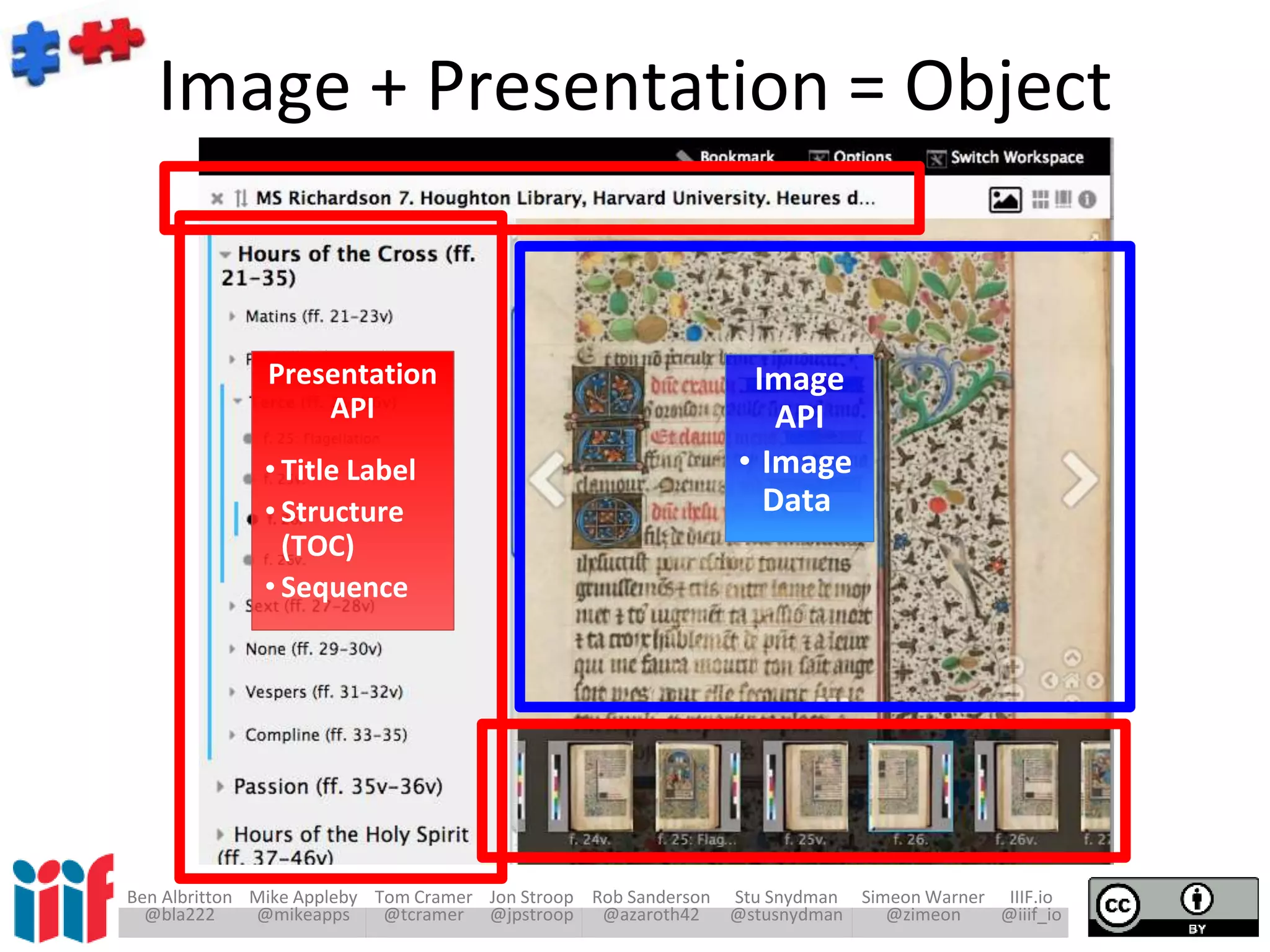Select 'Hours of the Cross (ff. 21-35)' heading
The image size is (1270, 952).
(349, 266)
